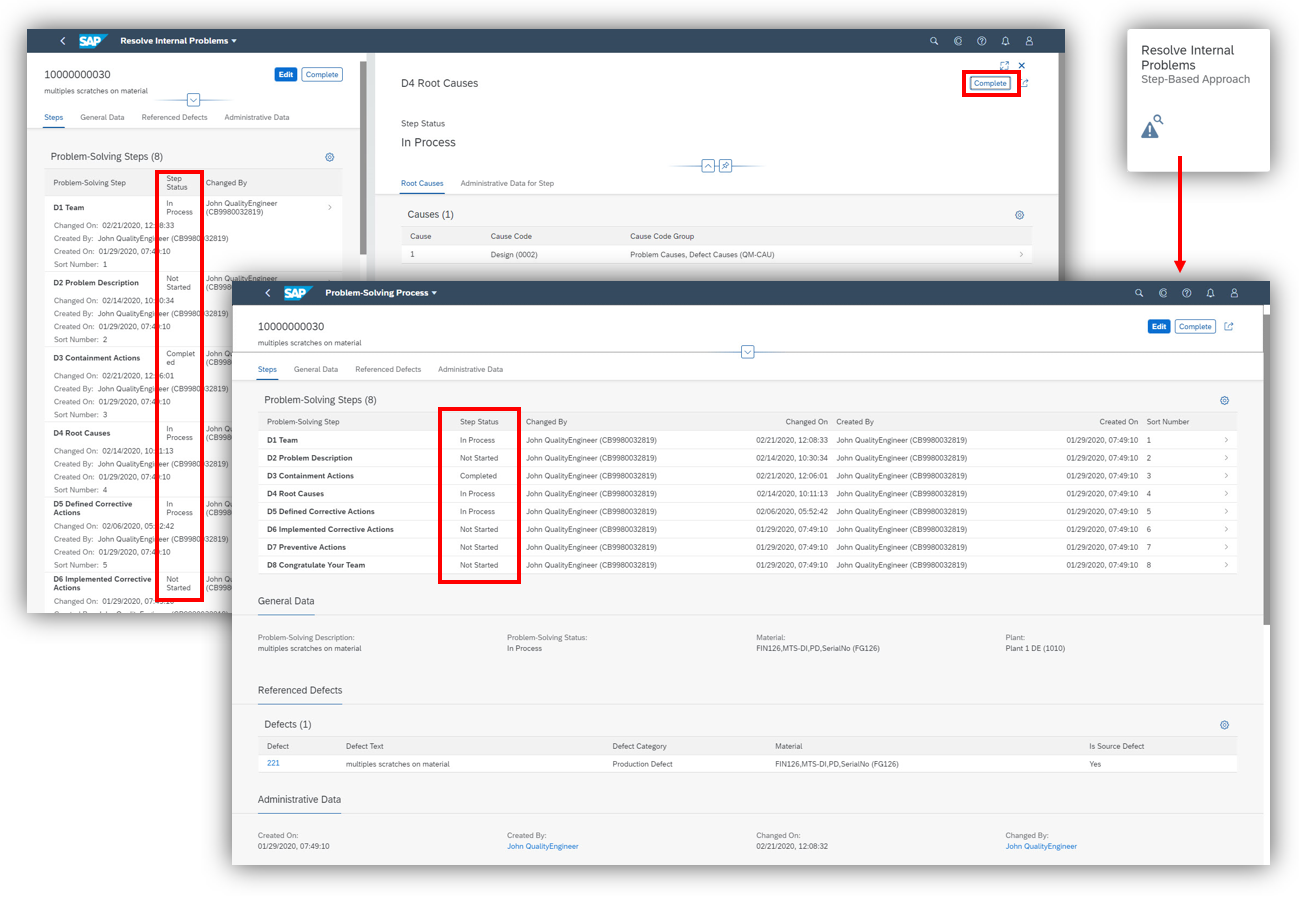The image size is (1299, 898).
Task: Open D8 Congratulate Your Team row chevron
Action: (x=1226, y=565)
